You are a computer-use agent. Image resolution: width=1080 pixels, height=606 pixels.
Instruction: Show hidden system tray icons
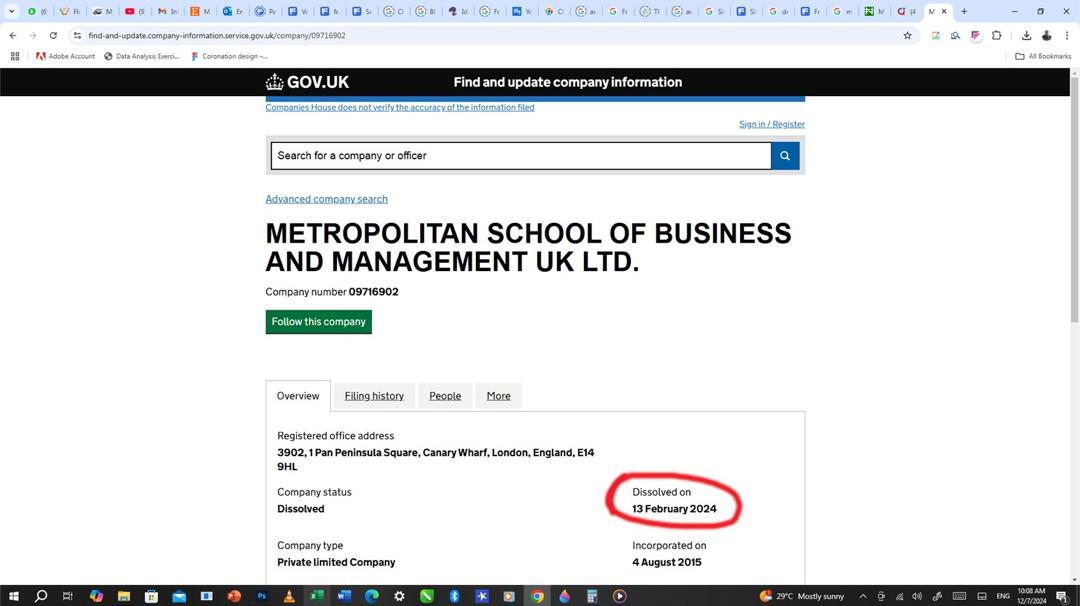pyautogui.click(x=862, y=596)
